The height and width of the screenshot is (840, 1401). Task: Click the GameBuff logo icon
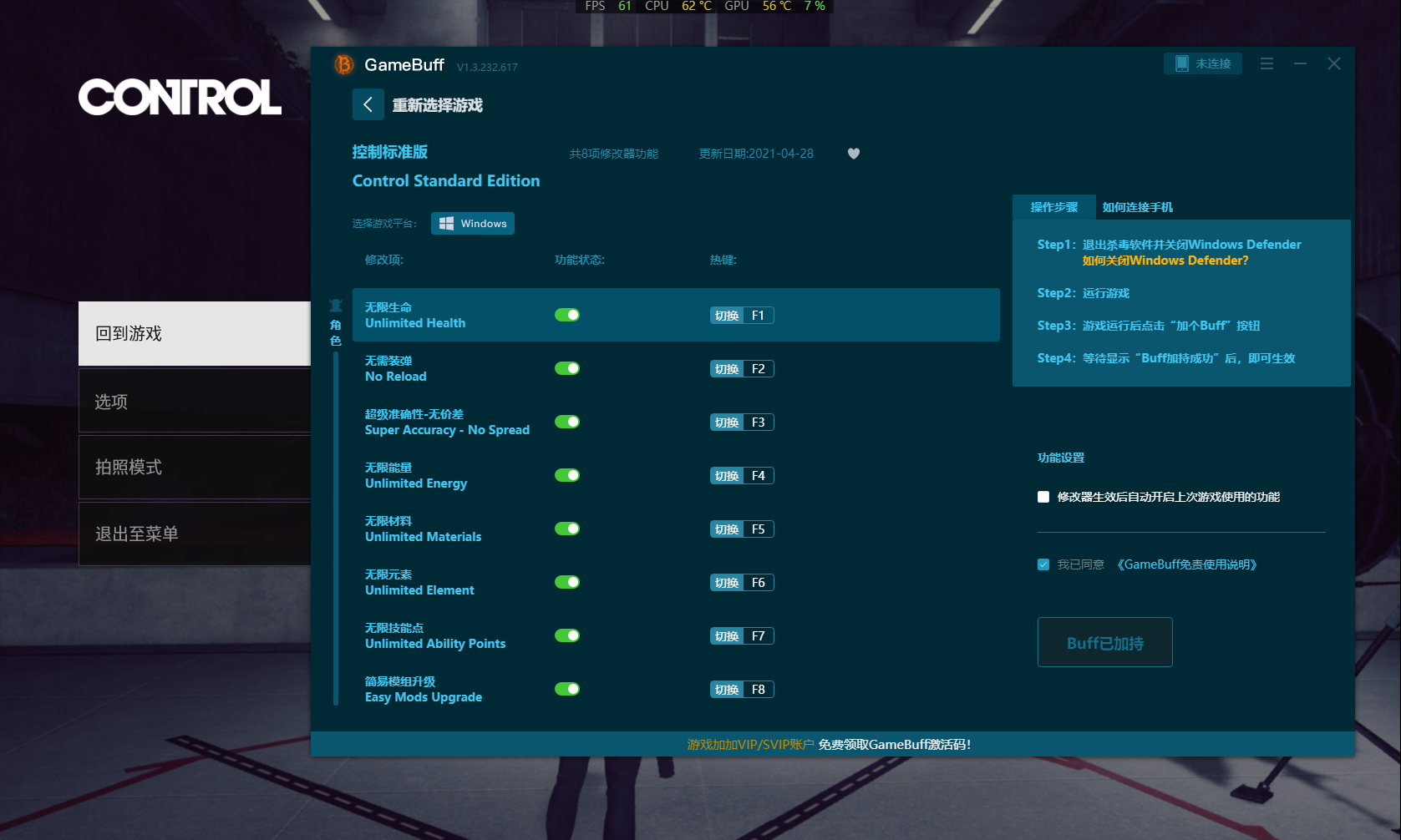[x=343, y=64]
